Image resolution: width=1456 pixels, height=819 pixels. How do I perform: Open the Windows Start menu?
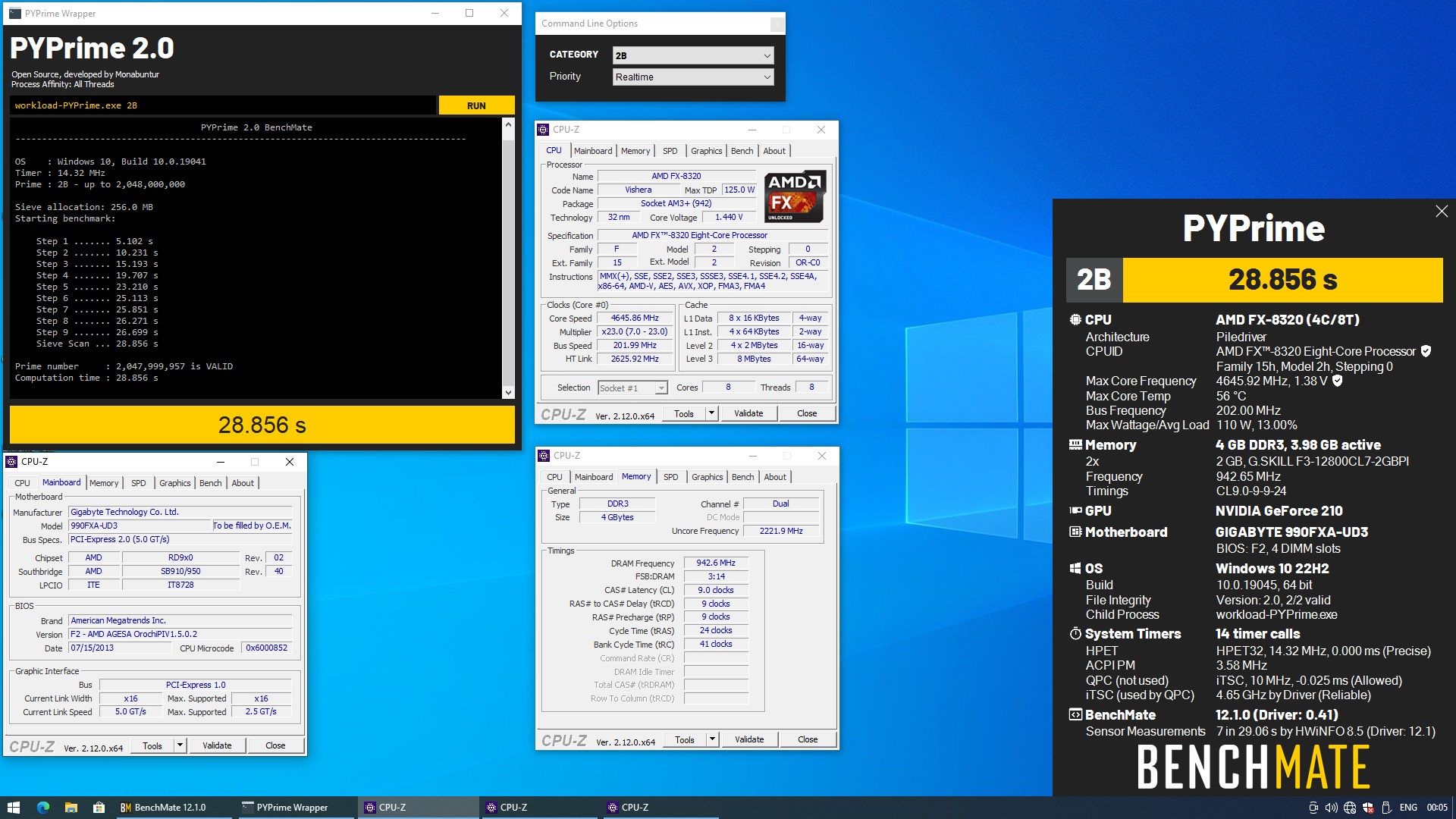click(13, 808)
